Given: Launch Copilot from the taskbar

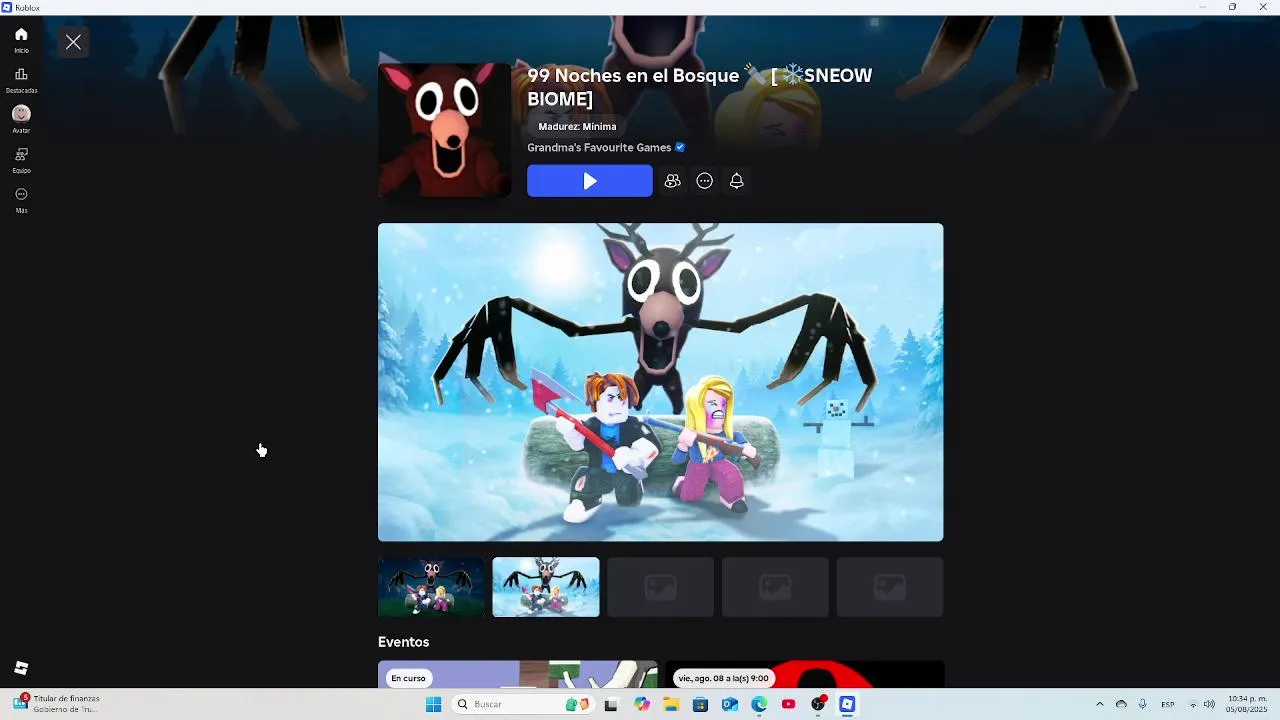Looking at the screenshot, I should (x=642, y=704).
